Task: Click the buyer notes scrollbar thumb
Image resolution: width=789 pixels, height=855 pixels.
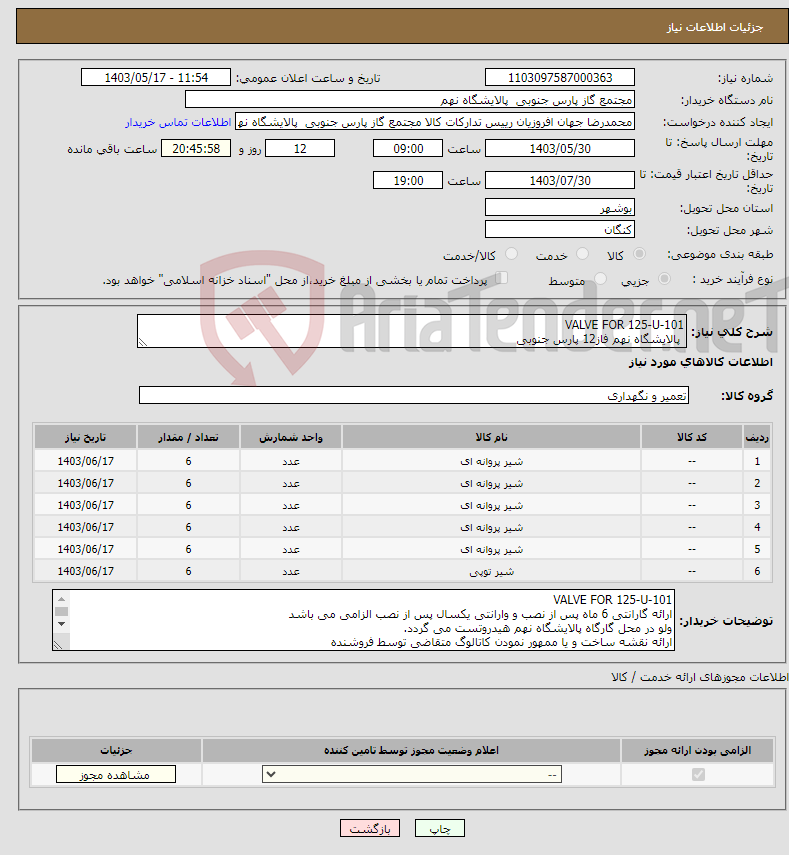Action: click(x=62, y=612)
